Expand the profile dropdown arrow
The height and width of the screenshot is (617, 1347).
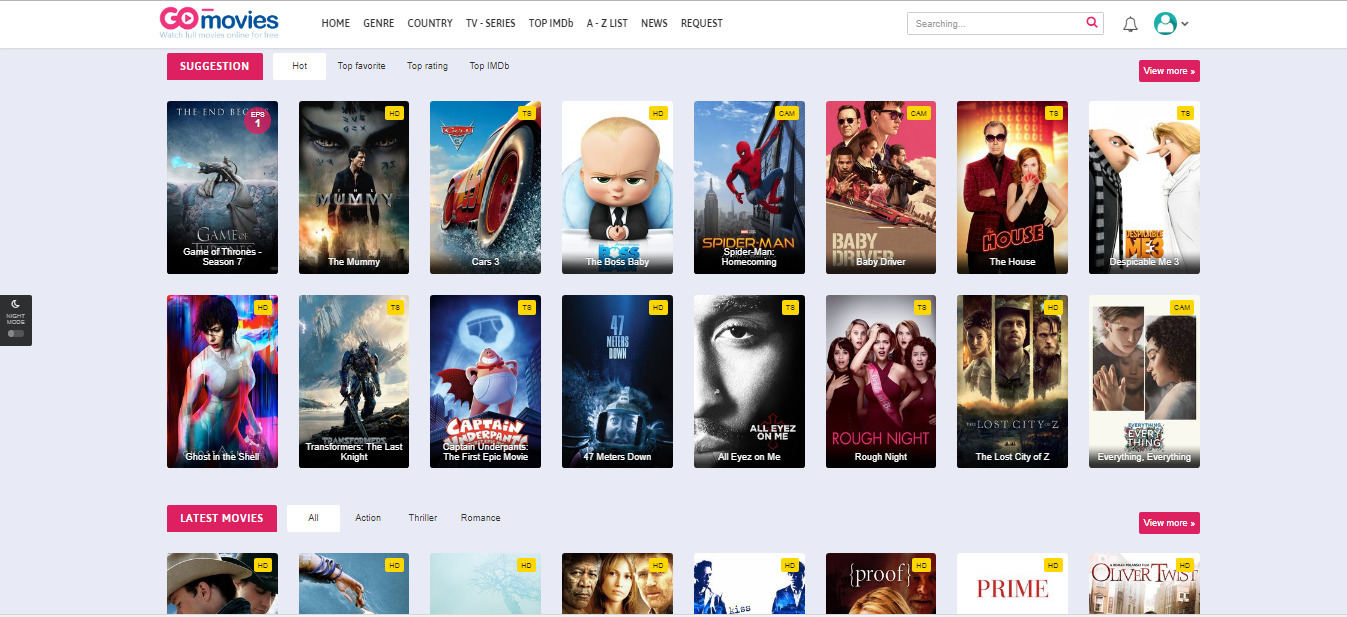click(1185, 24)
